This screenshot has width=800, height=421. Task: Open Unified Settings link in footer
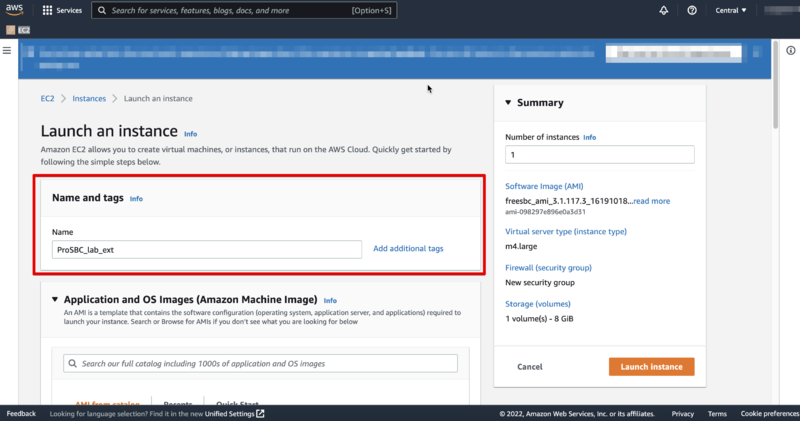pos(235,414)
